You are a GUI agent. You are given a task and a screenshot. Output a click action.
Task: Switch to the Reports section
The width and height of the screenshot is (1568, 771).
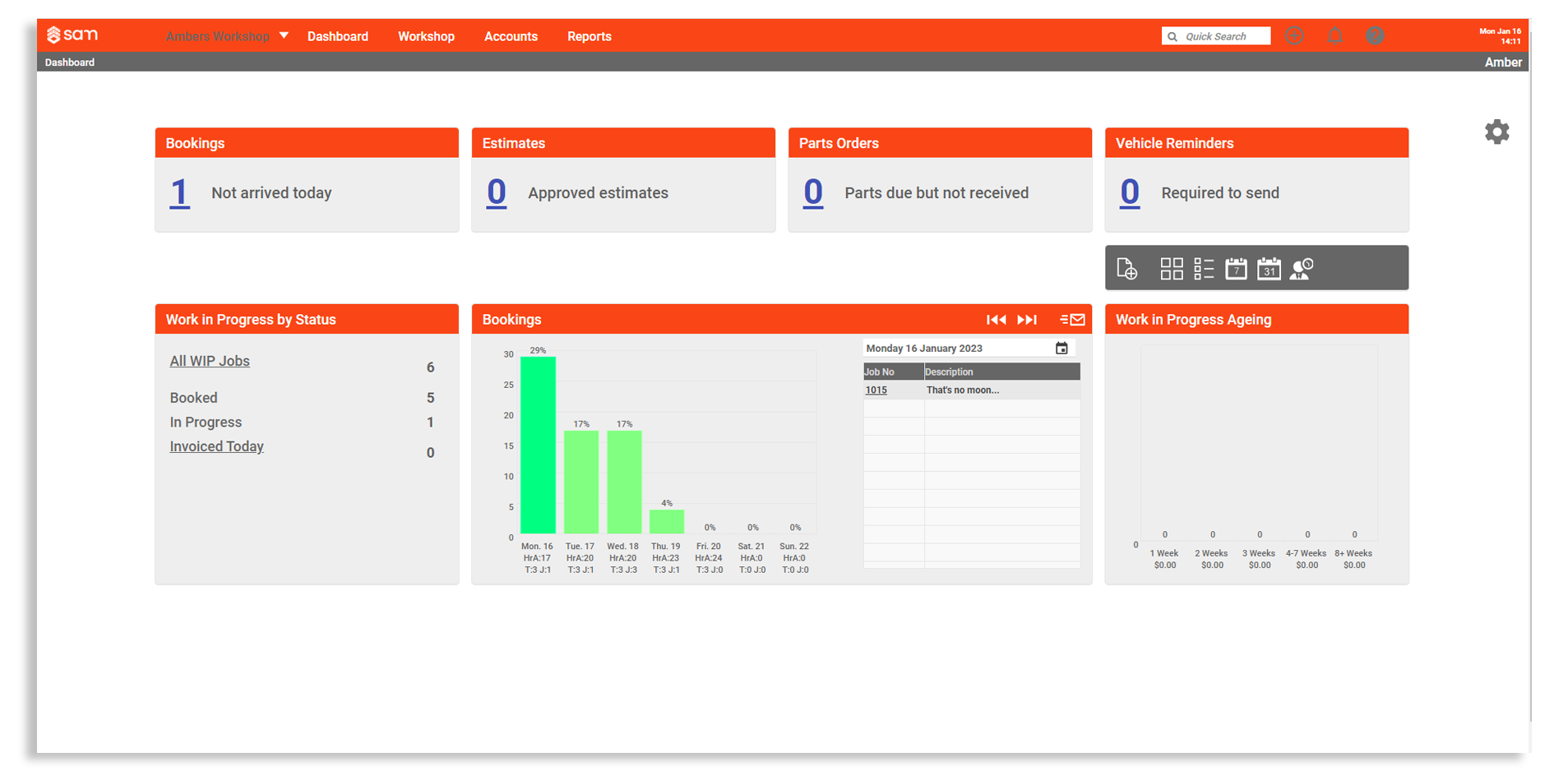point(589,35)
